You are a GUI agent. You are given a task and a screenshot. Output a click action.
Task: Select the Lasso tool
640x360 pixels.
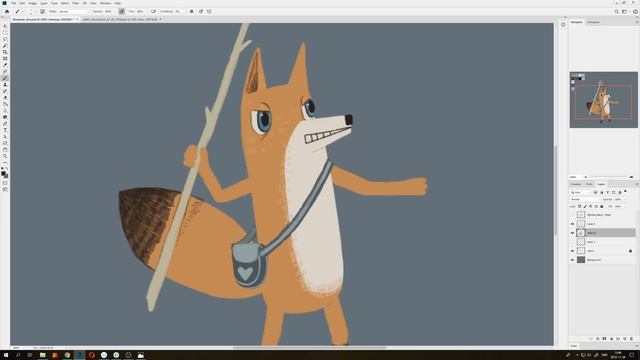click(x=5, y=39)
